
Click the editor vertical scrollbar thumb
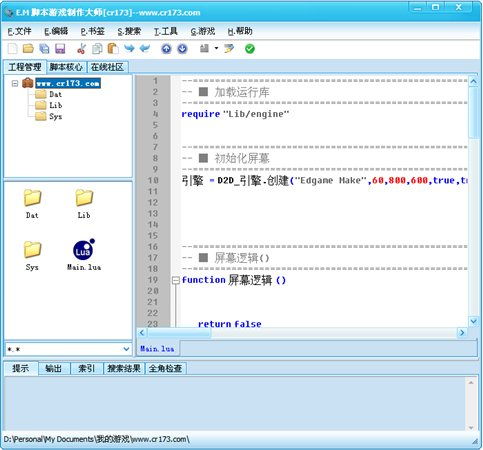click(473, 112)
